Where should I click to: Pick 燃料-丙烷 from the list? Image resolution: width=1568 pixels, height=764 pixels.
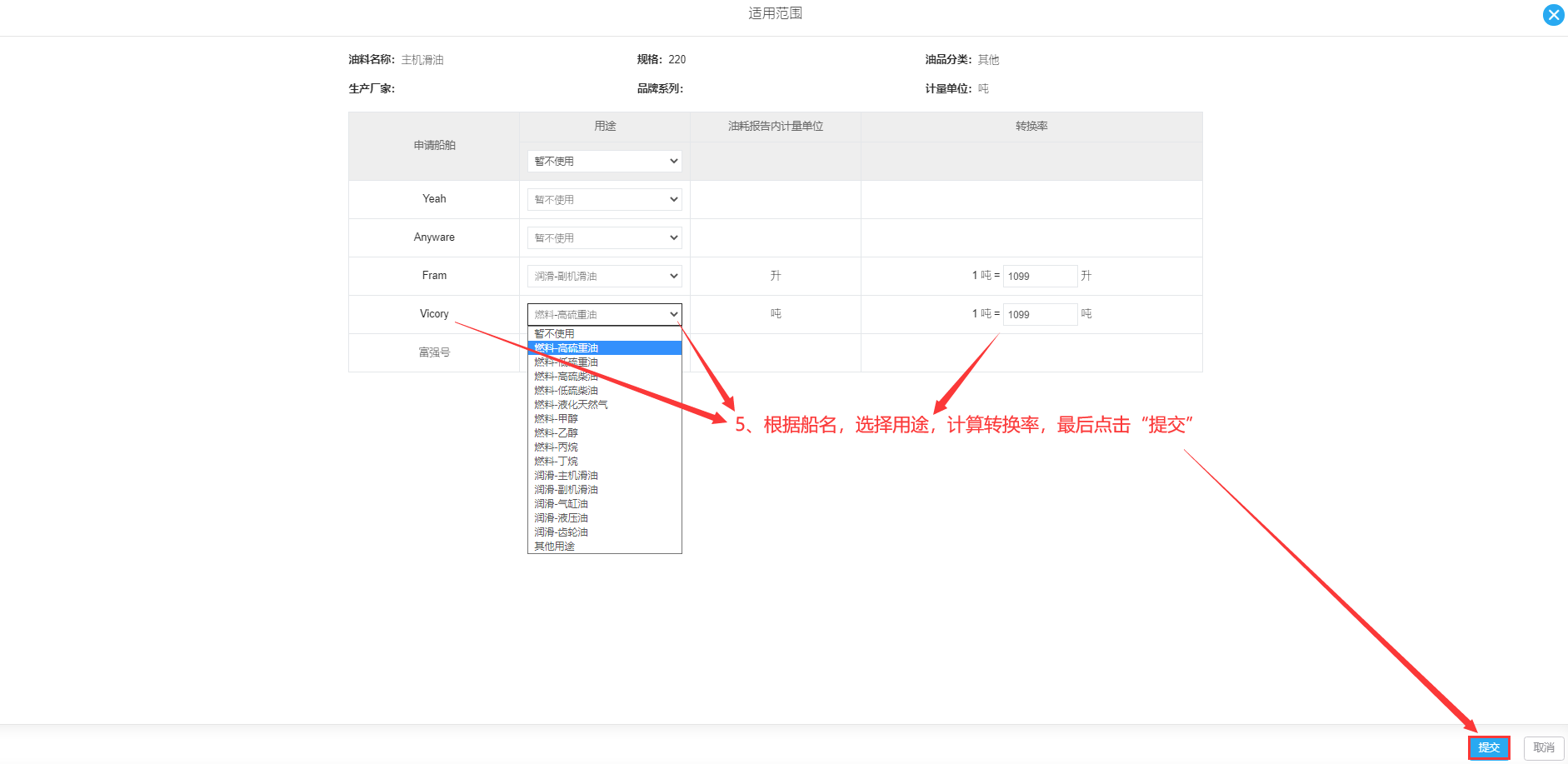604,447
